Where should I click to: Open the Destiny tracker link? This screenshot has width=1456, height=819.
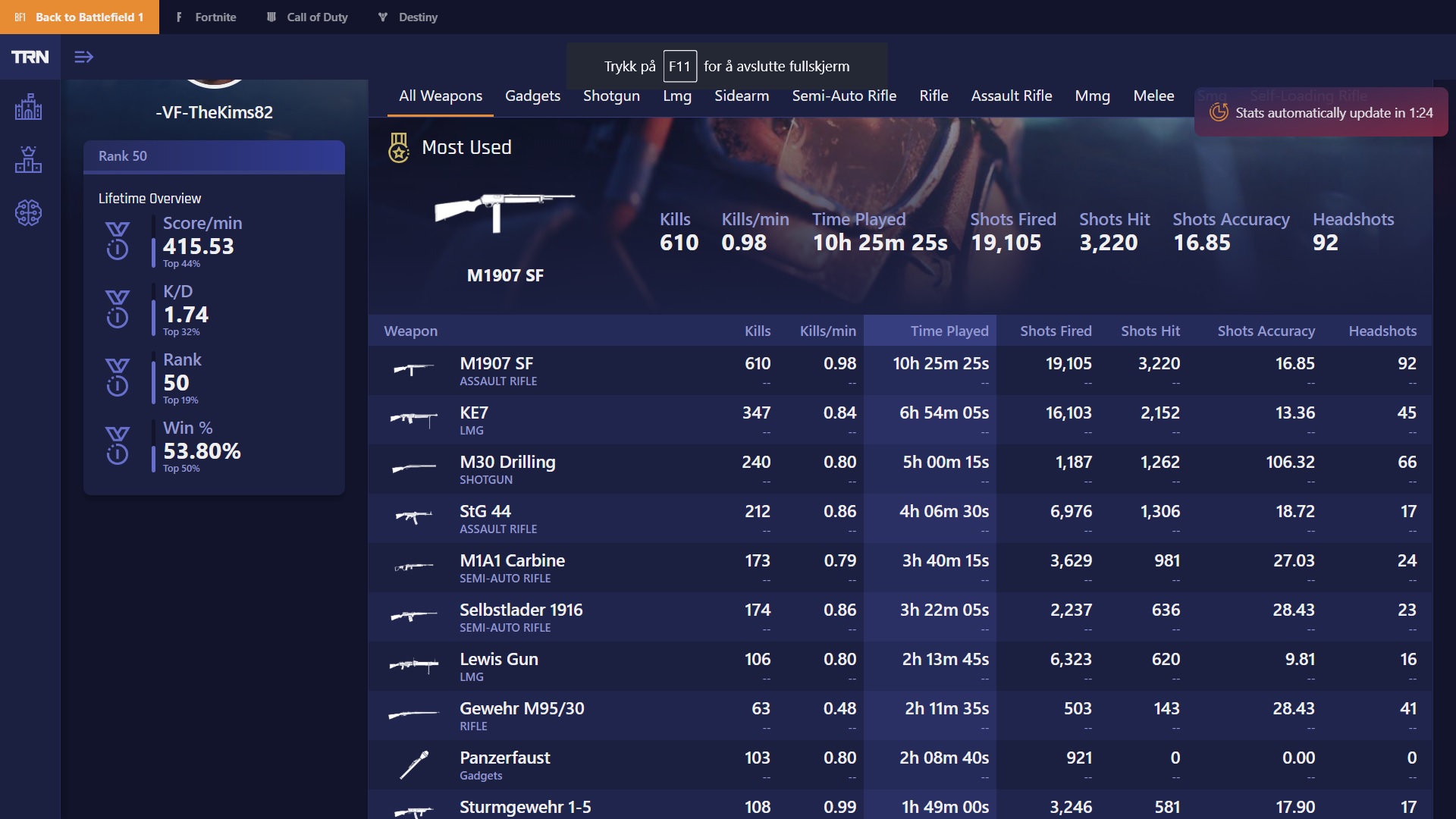pos(408,17)
